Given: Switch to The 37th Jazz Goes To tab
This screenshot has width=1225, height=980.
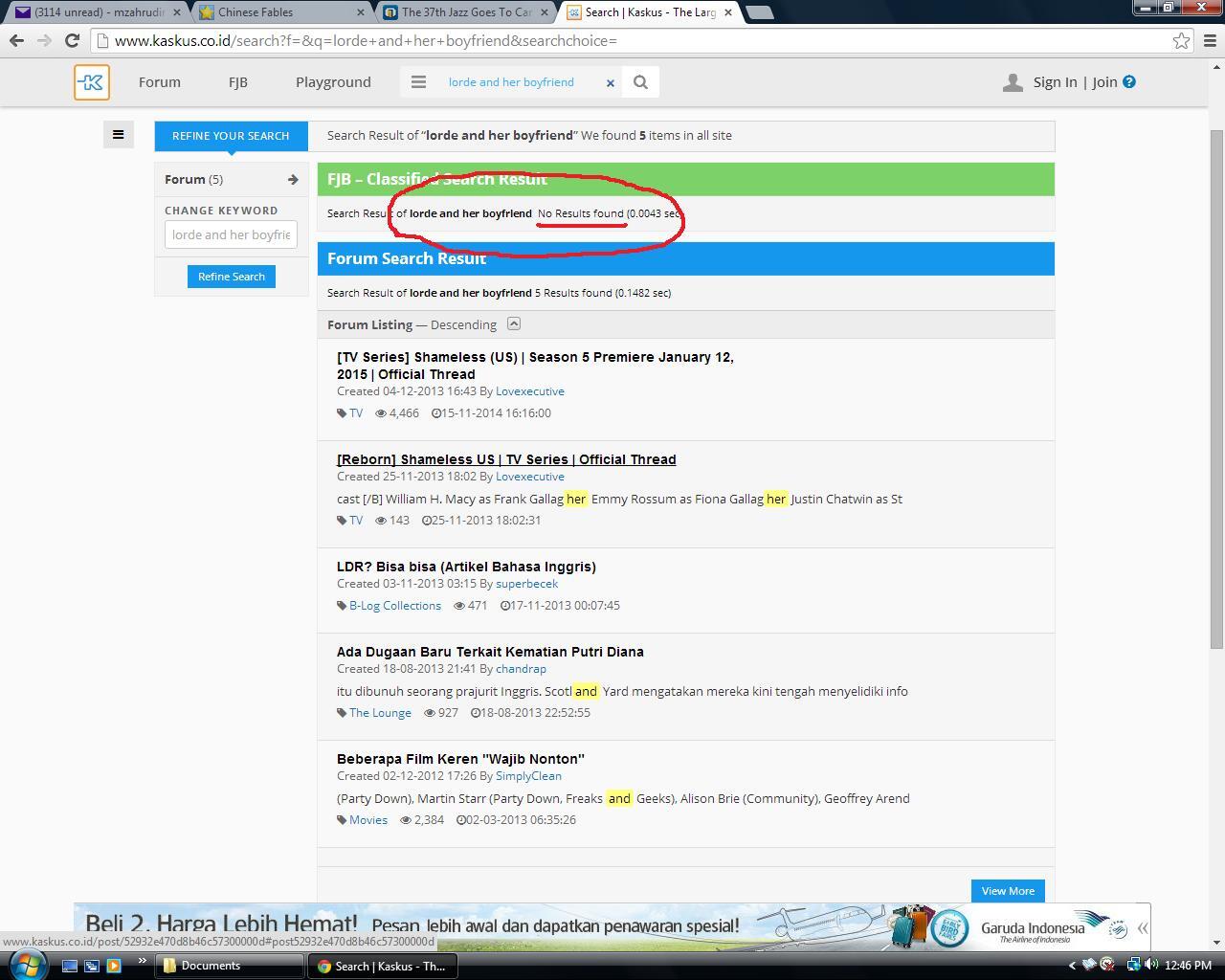Looking at the screenshot, I should tap(464, 12).
